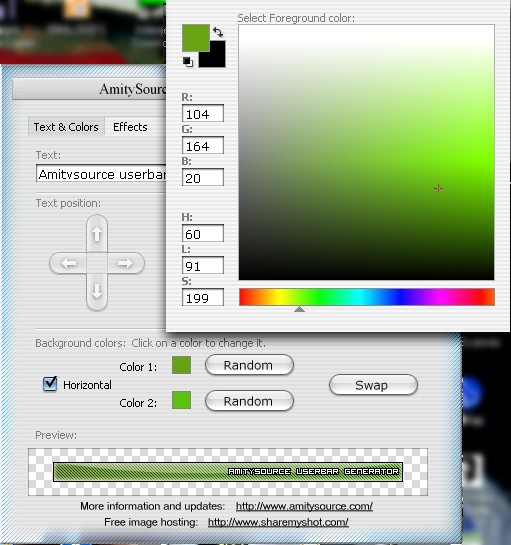Select the green foreground color square

point(196,38)
